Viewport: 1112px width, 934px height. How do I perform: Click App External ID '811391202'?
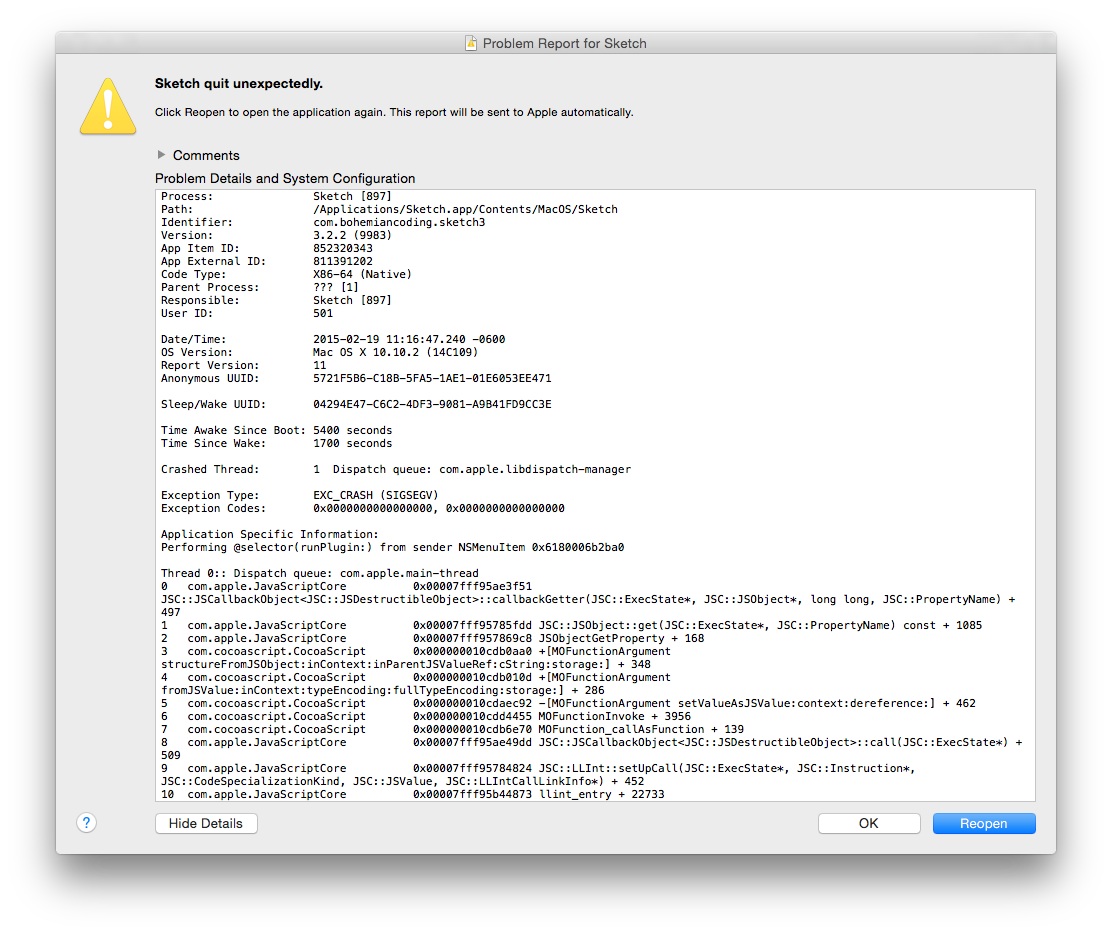pos(343,261)
